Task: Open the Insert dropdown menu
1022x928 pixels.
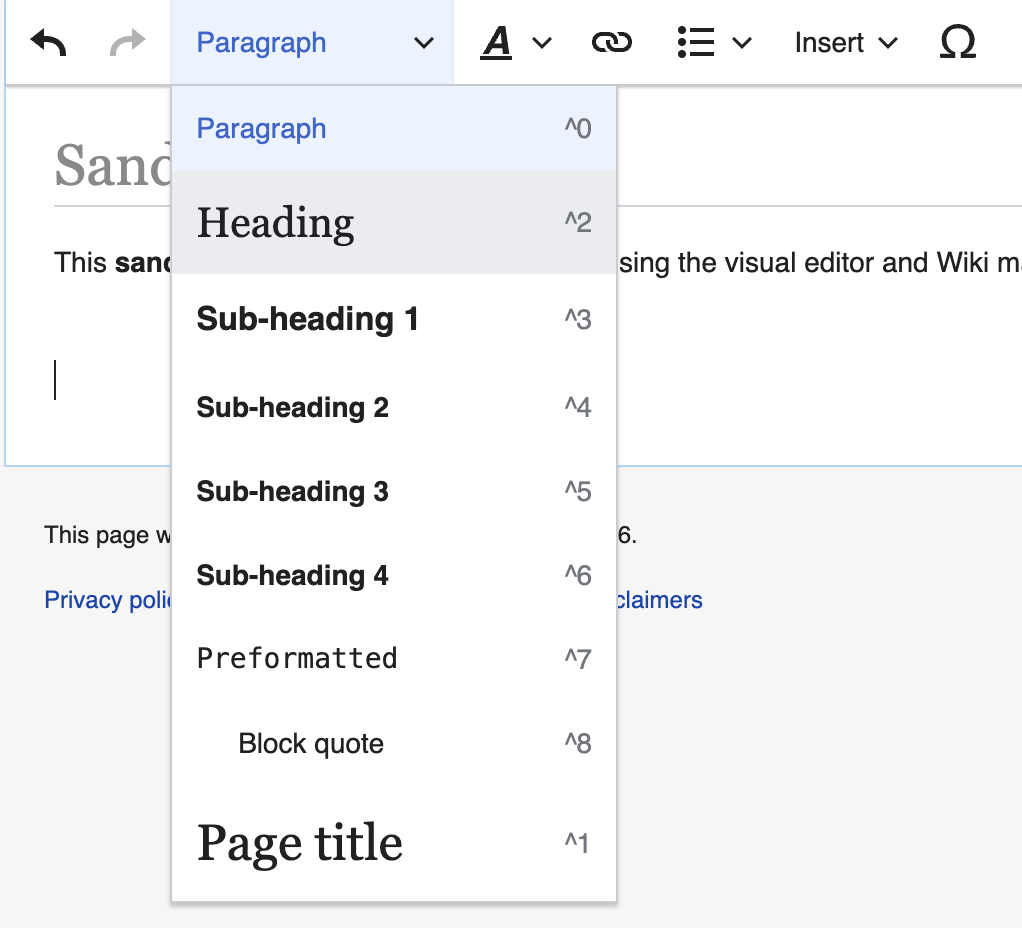Action: (846, 43)
